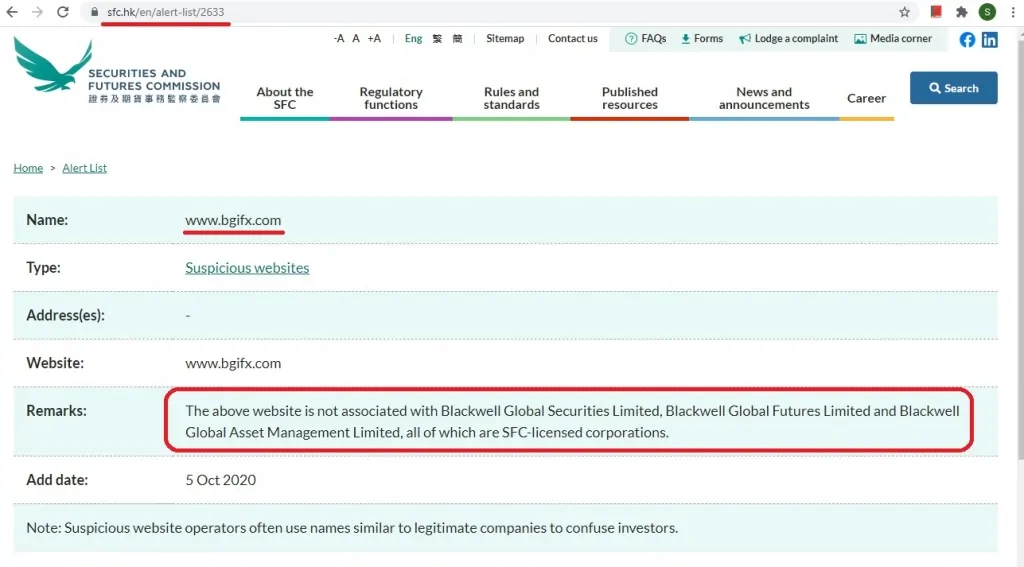Switch to Traditional Chinese language
1024x567 pixels.
(x=437, y=39)
